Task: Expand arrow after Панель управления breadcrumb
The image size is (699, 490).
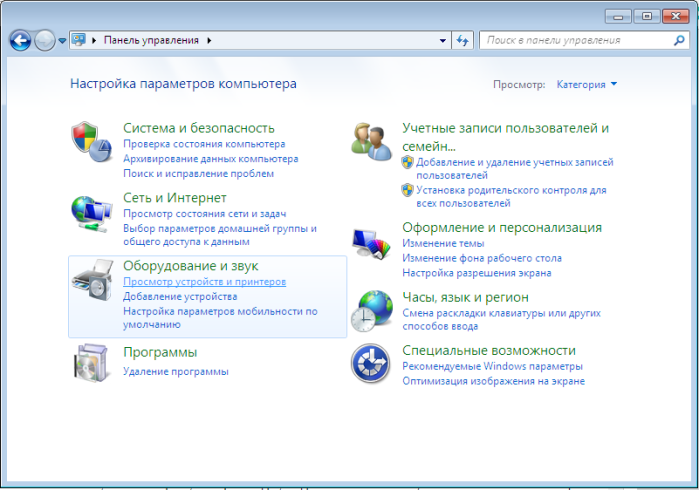Action: [x=209, y=41]
